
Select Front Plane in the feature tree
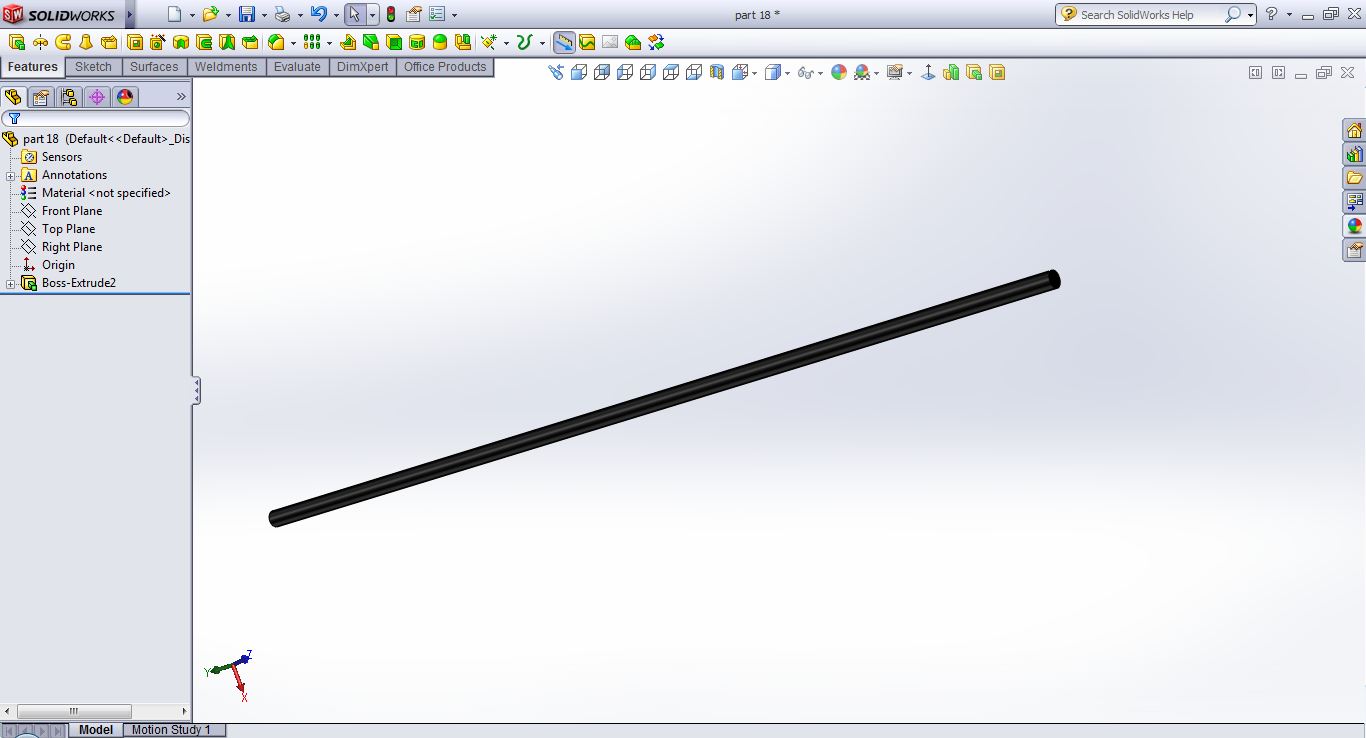tap(72, 211)
